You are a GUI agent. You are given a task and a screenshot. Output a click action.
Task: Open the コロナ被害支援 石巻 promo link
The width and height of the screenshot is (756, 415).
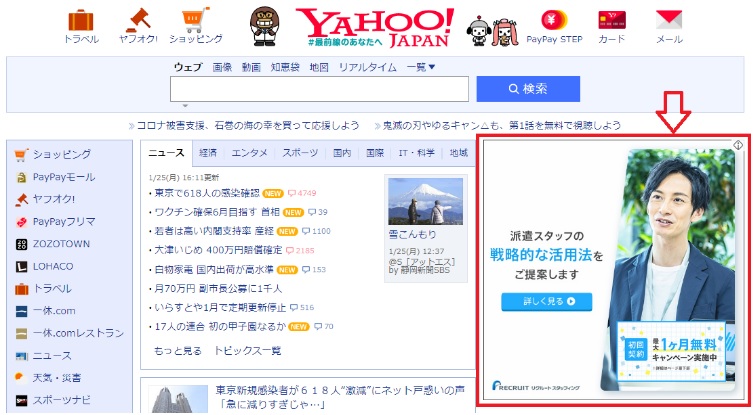click(x=248, y=125)
